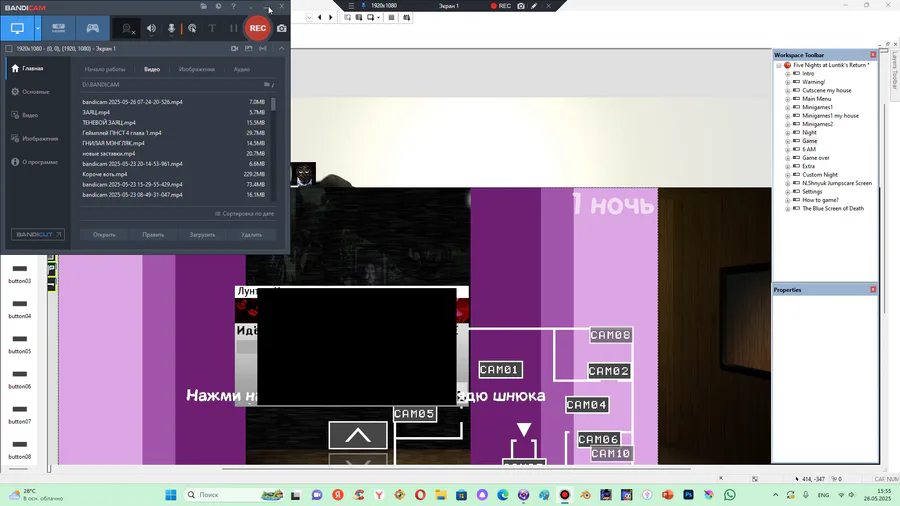Open Сортировка по дате sort option
Viewport: 900px width, 506px height.
245,214
